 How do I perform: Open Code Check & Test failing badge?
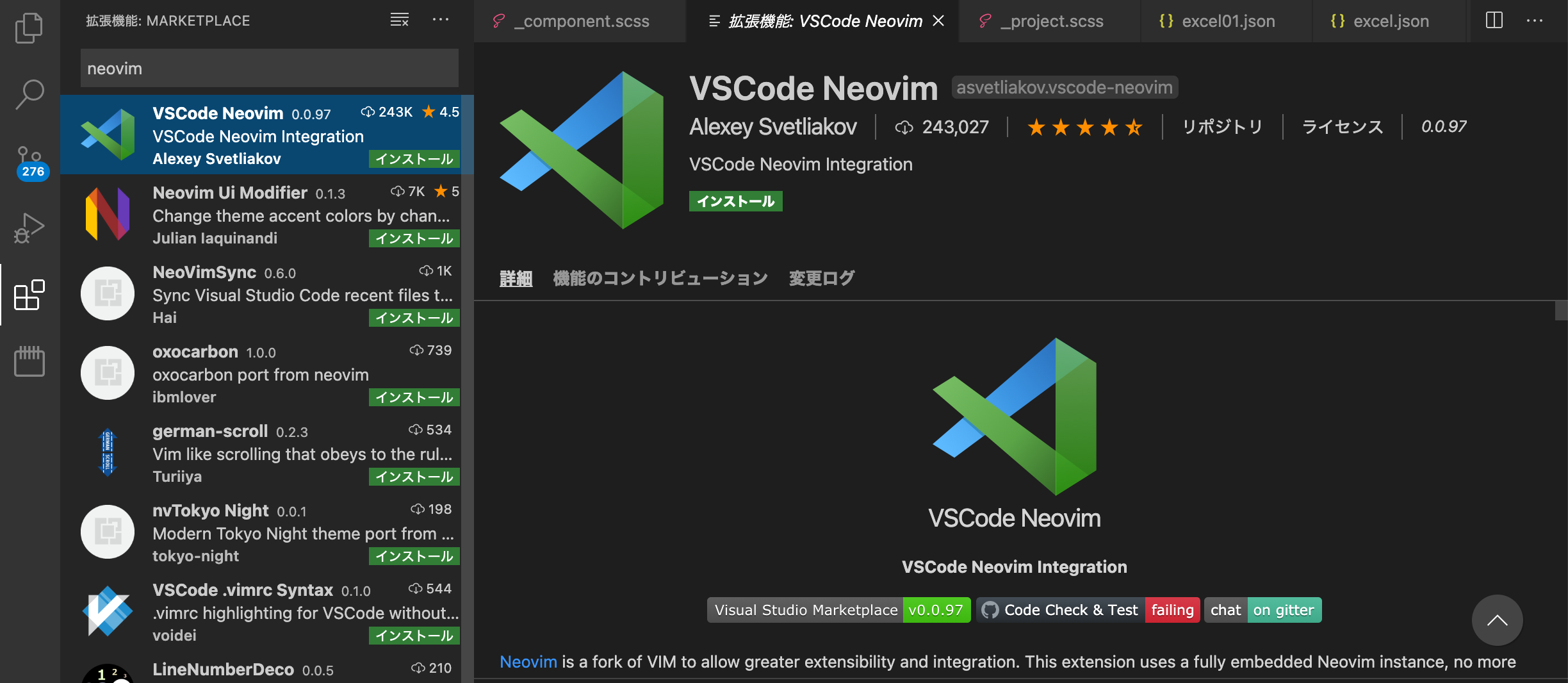pyautogui.click(x=1088, y=610)
